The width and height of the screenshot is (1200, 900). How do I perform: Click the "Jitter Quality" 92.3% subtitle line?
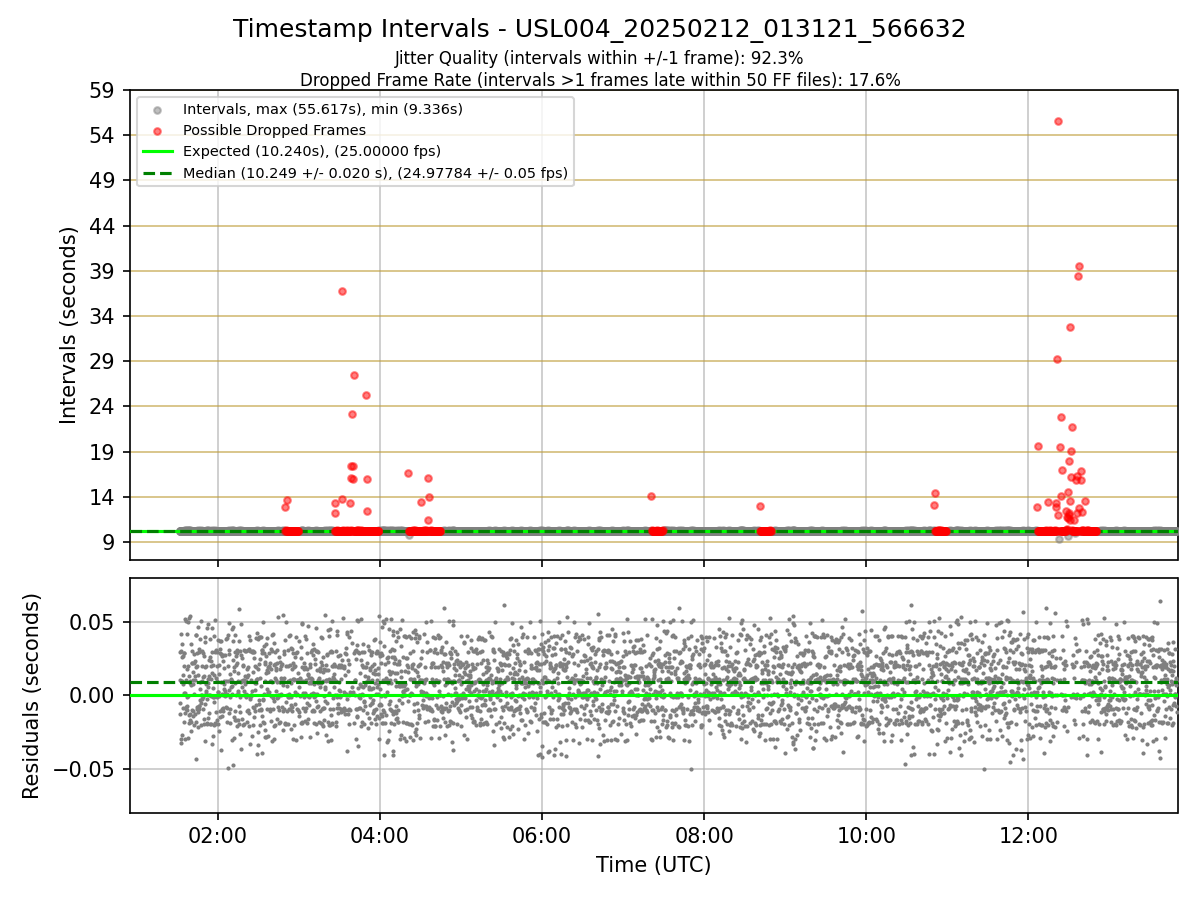pyautogui.click(x=600, y=58)
